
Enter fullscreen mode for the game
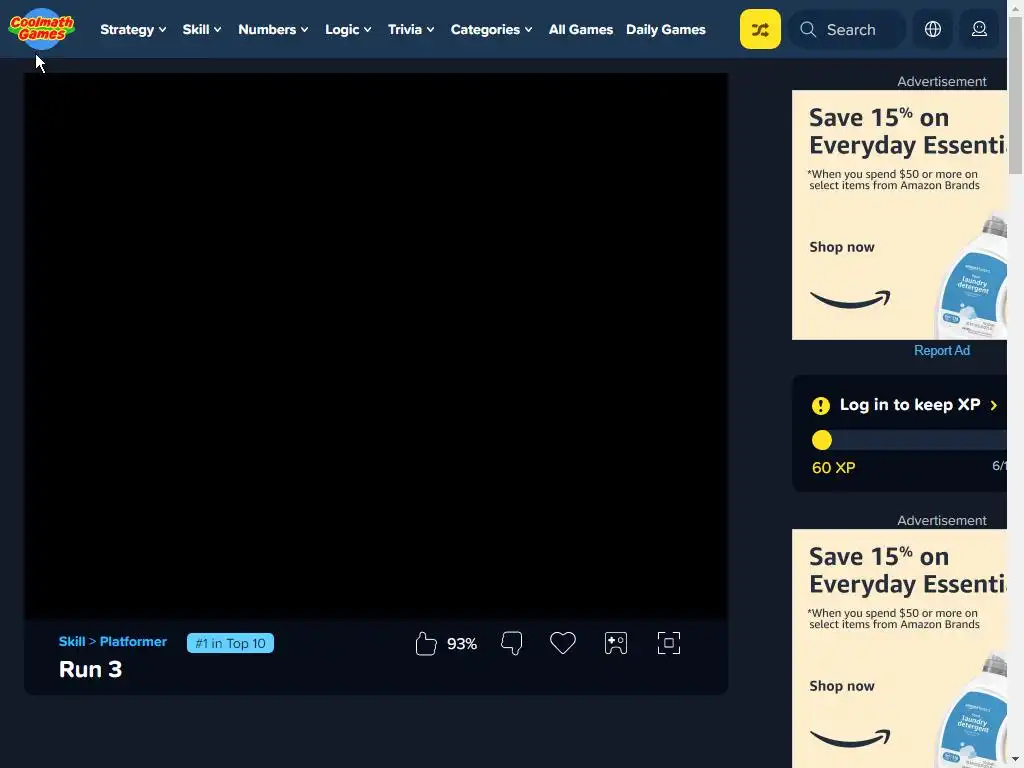[x=669, y=643]
